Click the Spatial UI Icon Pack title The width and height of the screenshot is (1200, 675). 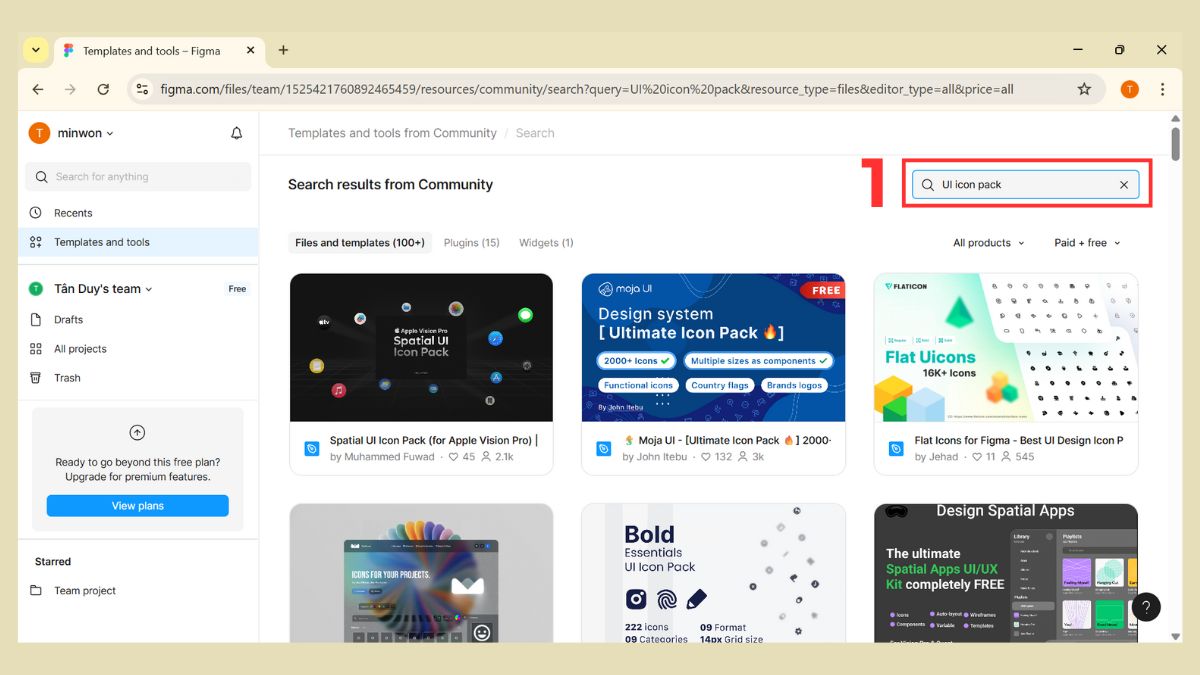click(433, 440)
